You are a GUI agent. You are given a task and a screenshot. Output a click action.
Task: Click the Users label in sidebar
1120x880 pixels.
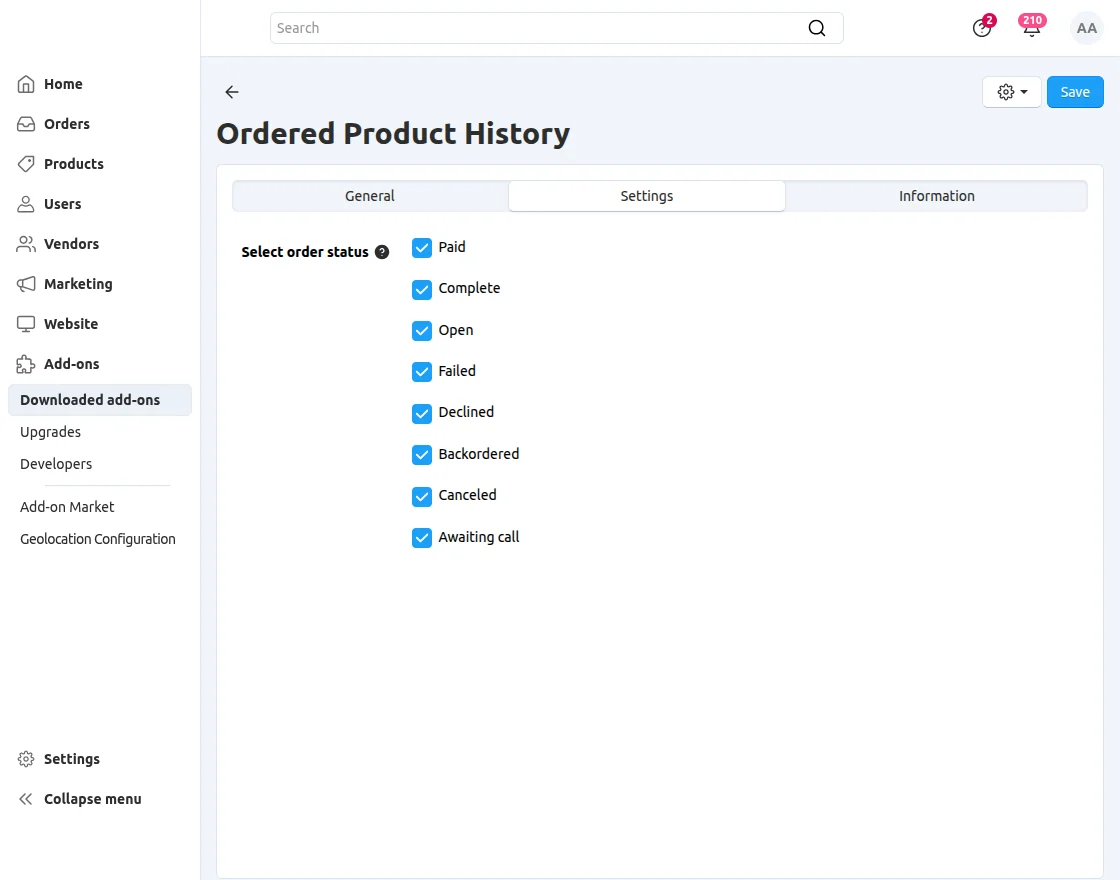(x=62, y=204)
